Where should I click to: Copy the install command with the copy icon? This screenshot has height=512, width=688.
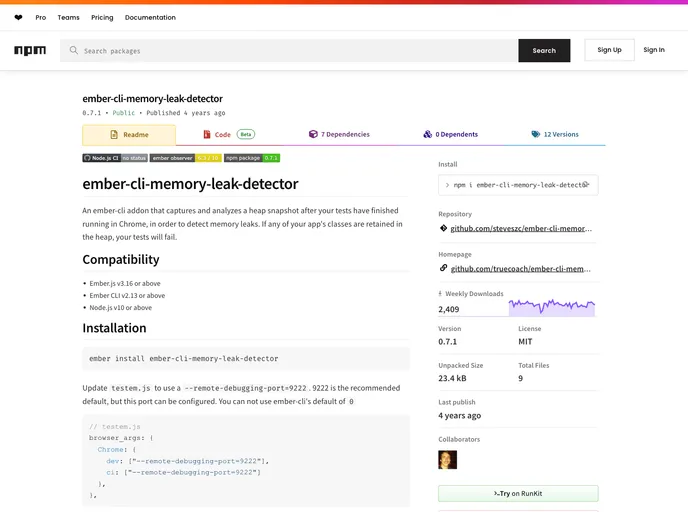point(586,185)
